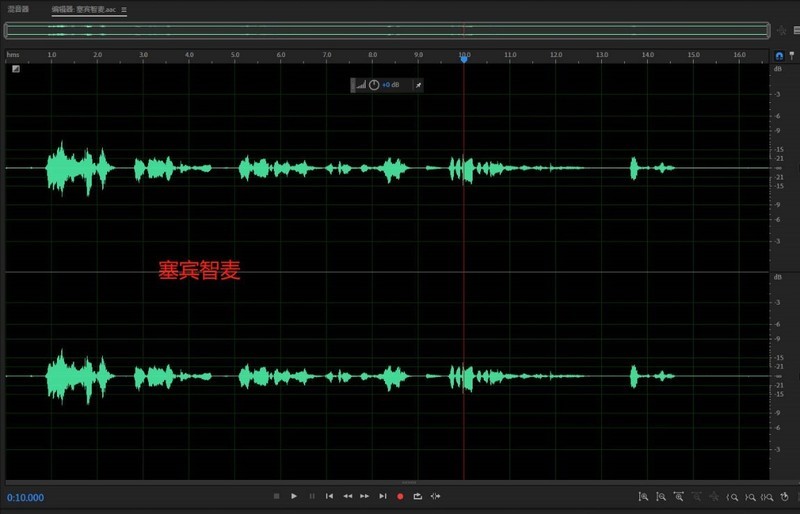Click the panel divider grip above transport
This screenshot has height=514, width=800.
(409, 482)
